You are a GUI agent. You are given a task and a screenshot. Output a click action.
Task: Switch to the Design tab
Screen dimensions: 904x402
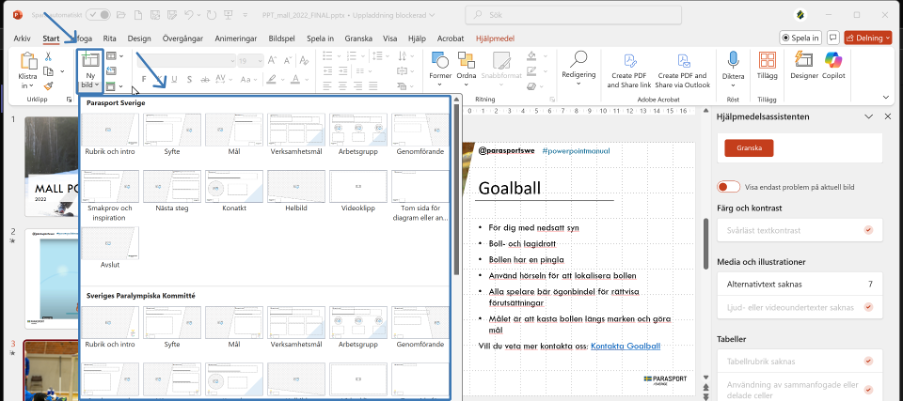coord(140,39)
